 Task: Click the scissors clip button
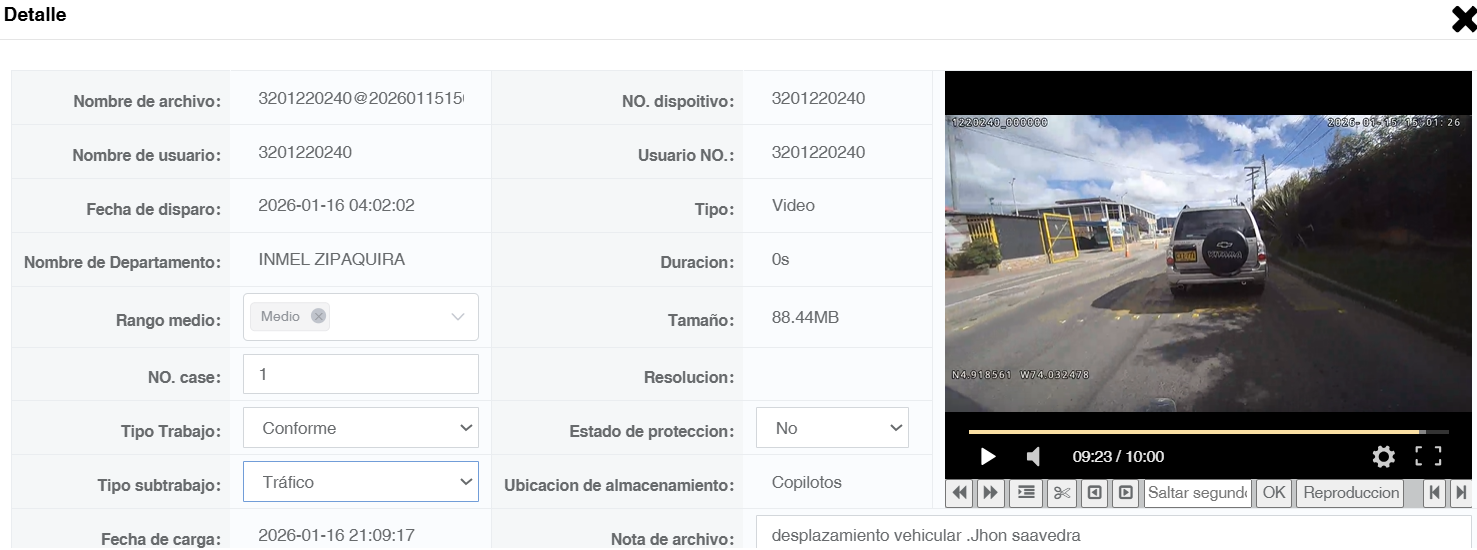click(x=1061, y=492)
